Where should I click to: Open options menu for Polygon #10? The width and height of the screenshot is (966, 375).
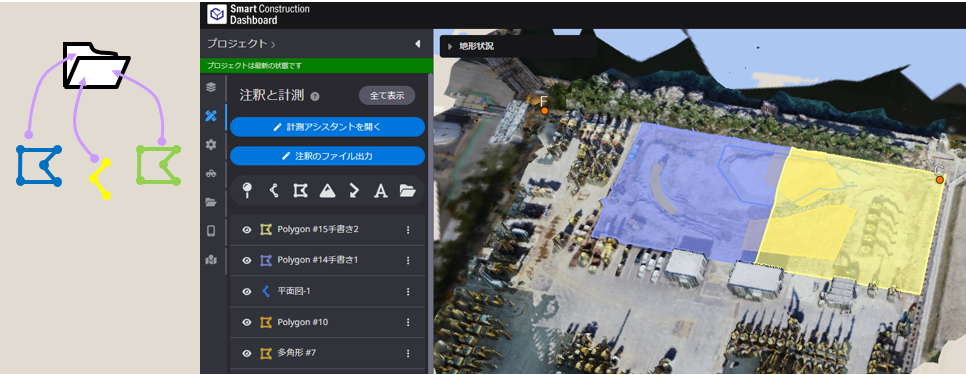point(408,322)
